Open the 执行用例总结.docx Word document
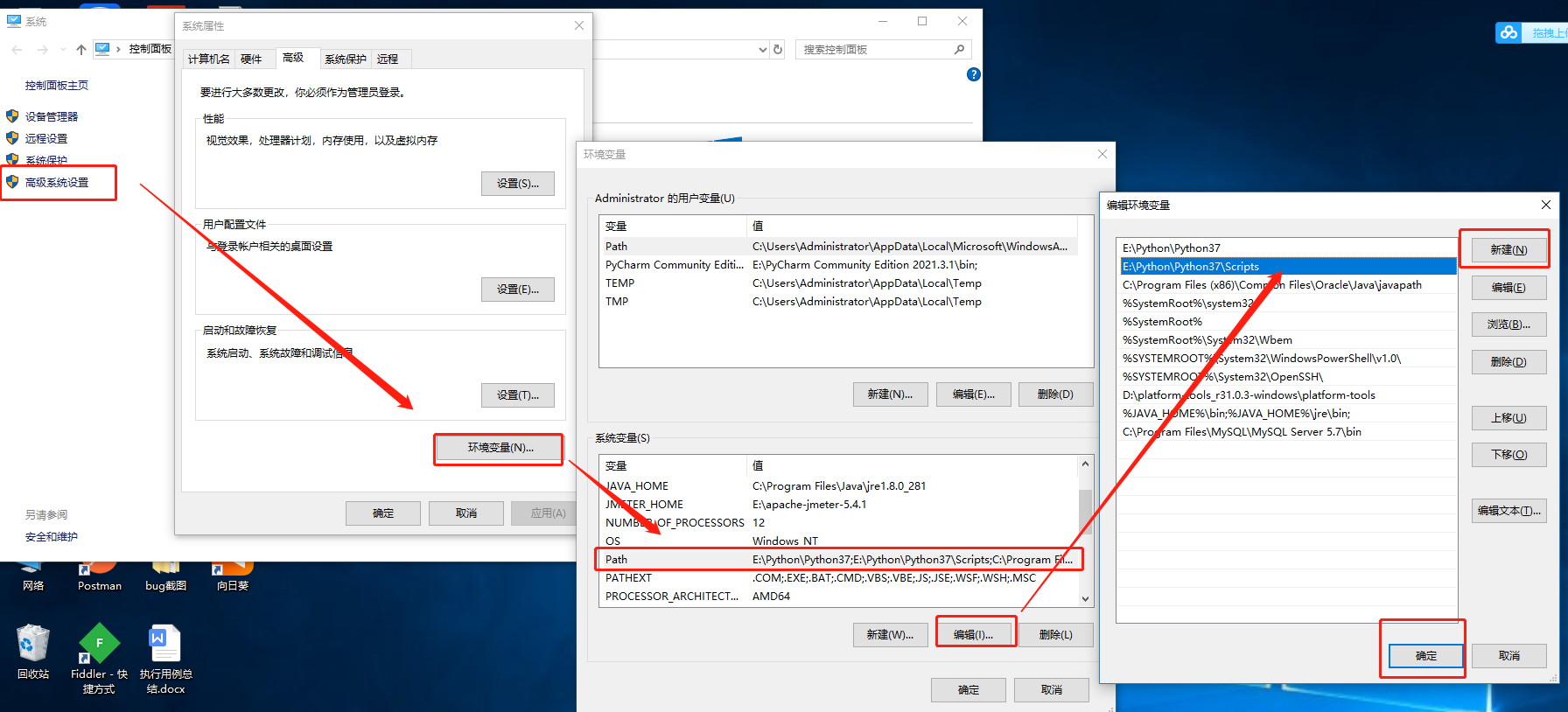 point(165,645)
